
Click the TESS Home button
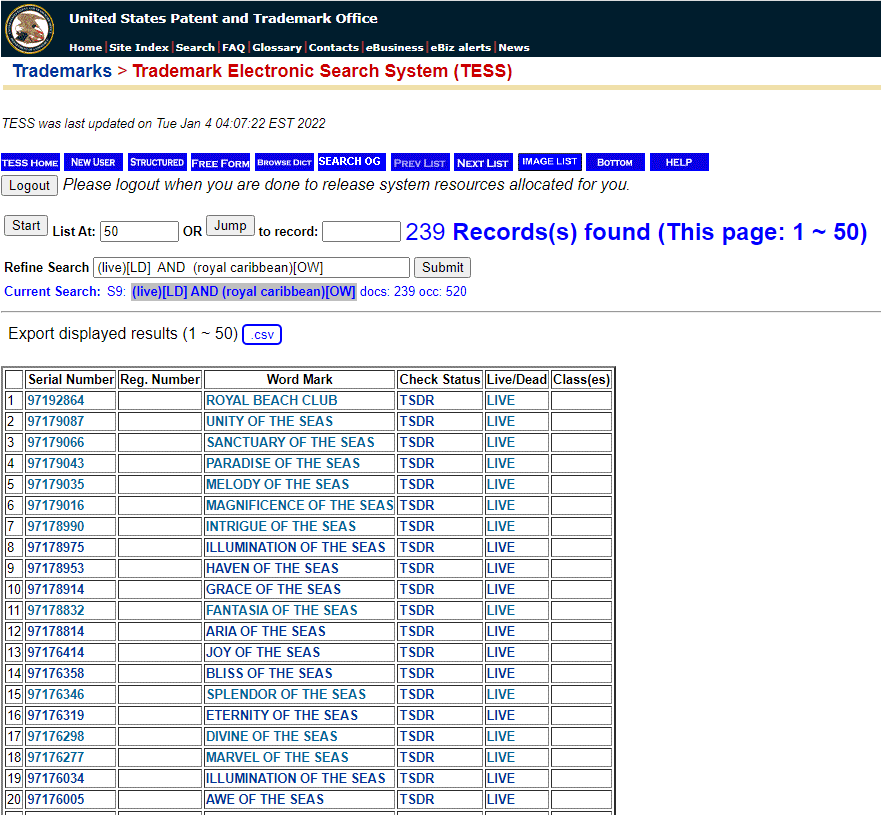30,162
